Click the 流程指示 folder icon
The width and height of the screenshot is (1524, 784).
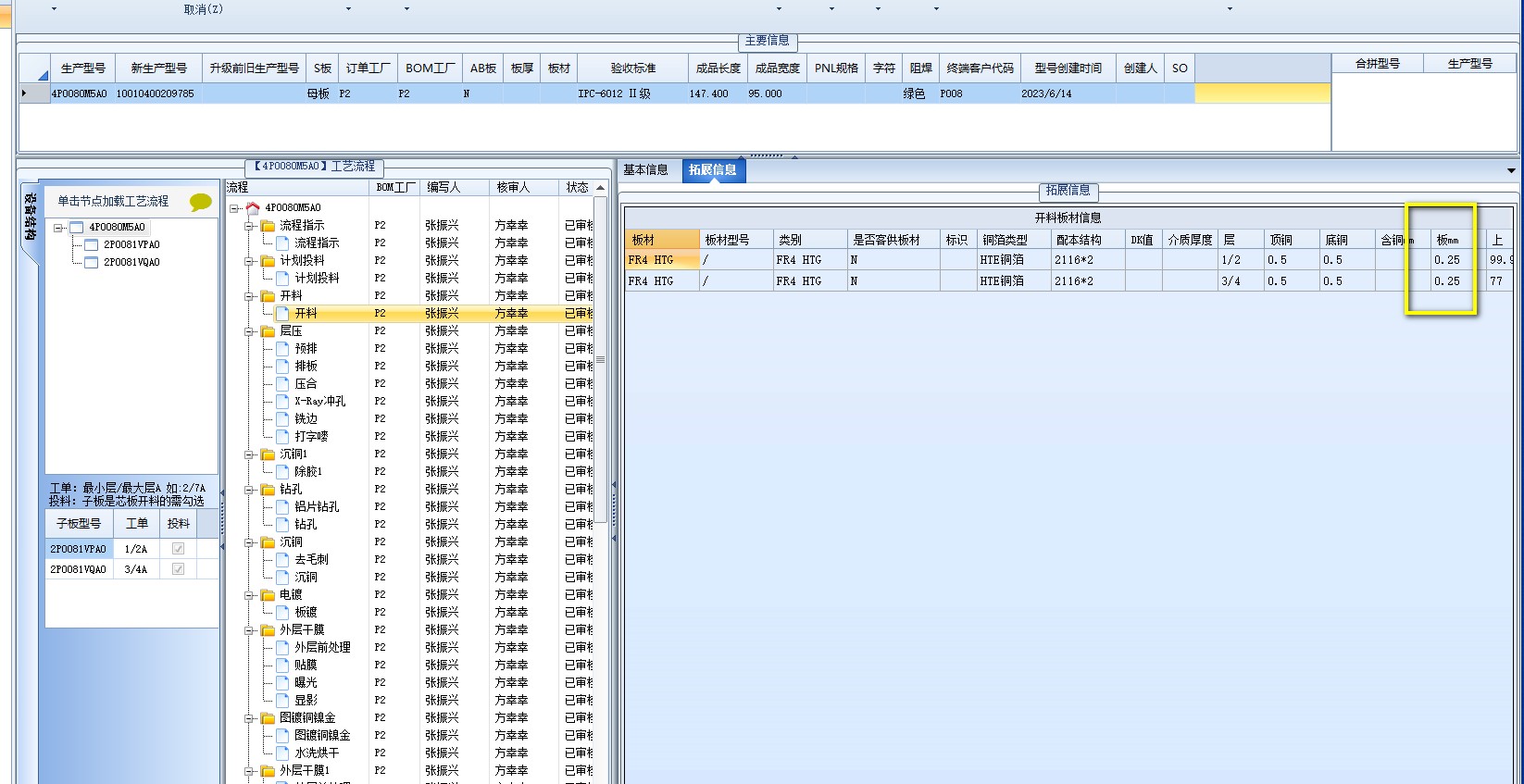click(x=268, y=226)
